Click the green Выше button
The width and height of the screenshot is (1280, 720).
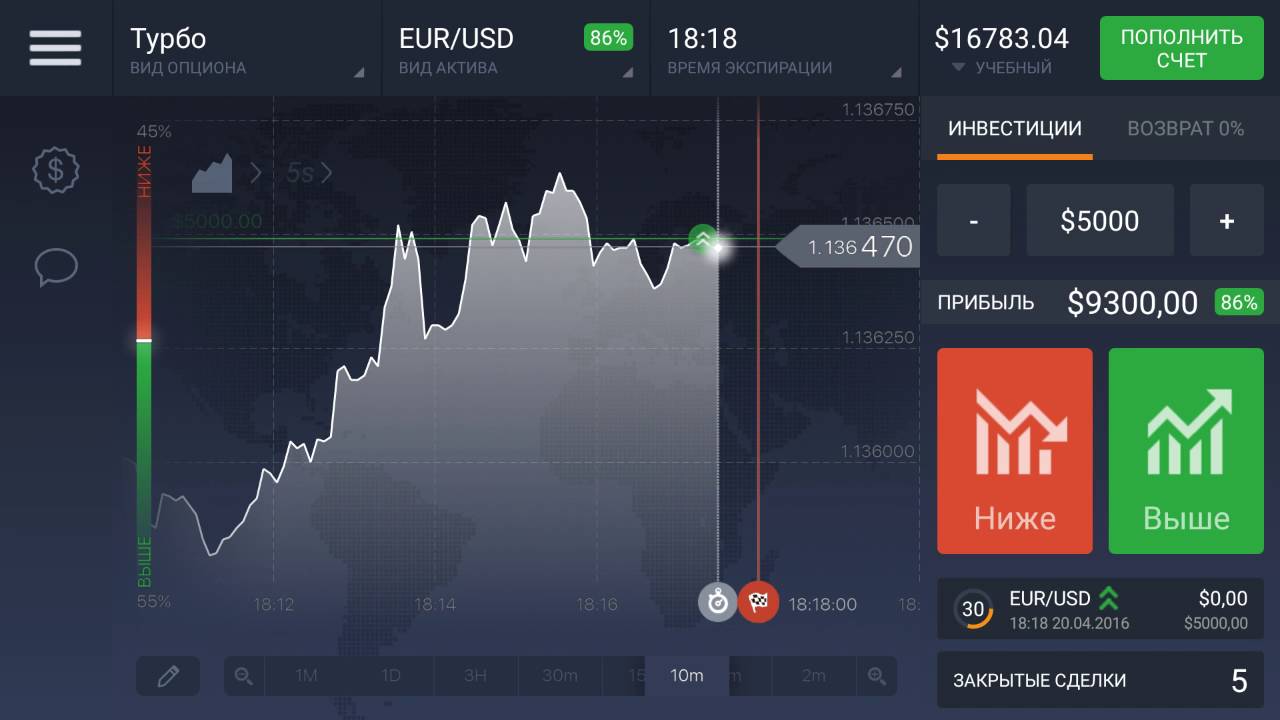(x=1186, y=451)
